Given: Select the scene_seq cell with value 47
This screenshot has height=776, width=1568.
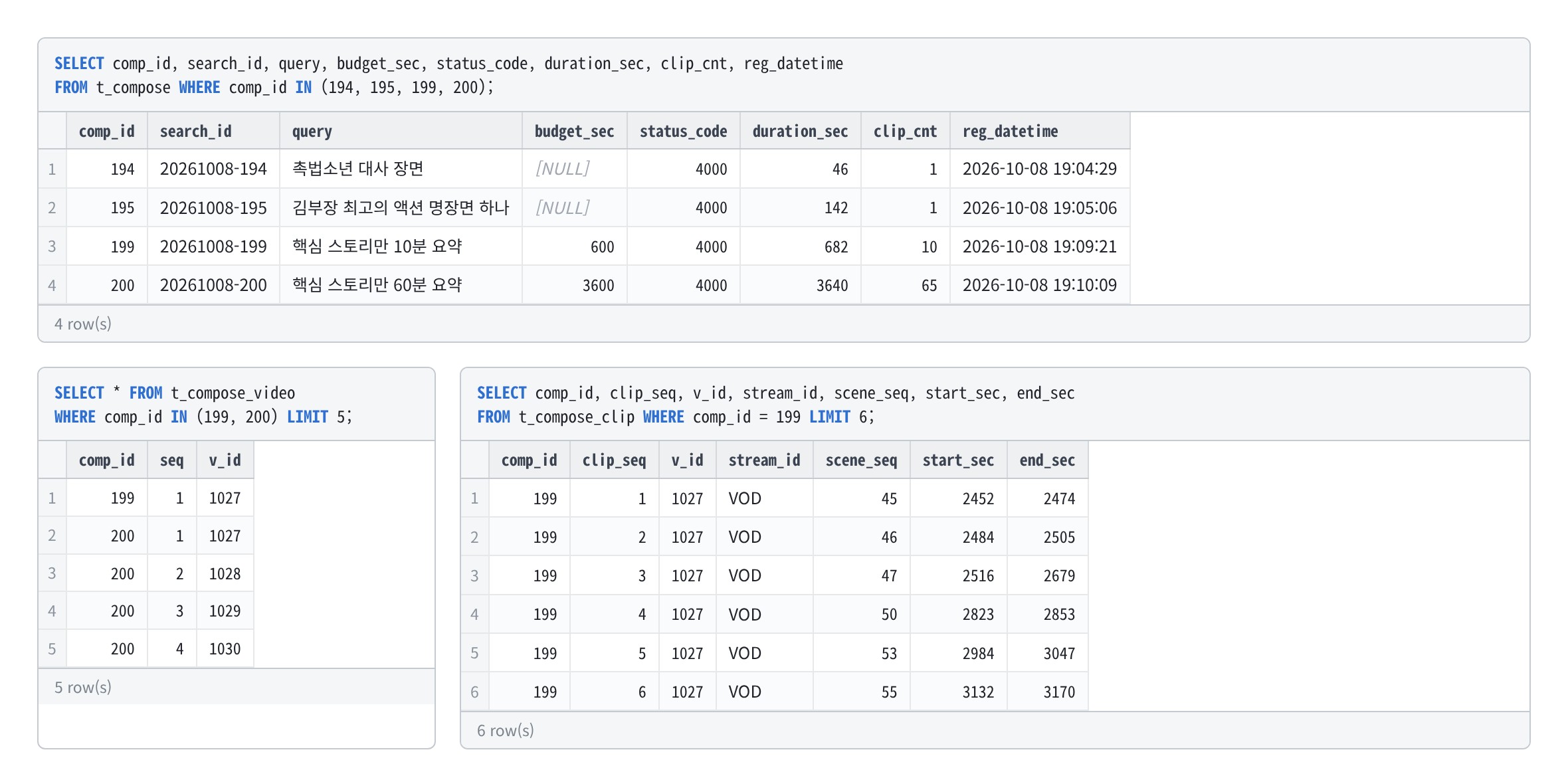Looking at the screenshot, I should 861,575.
